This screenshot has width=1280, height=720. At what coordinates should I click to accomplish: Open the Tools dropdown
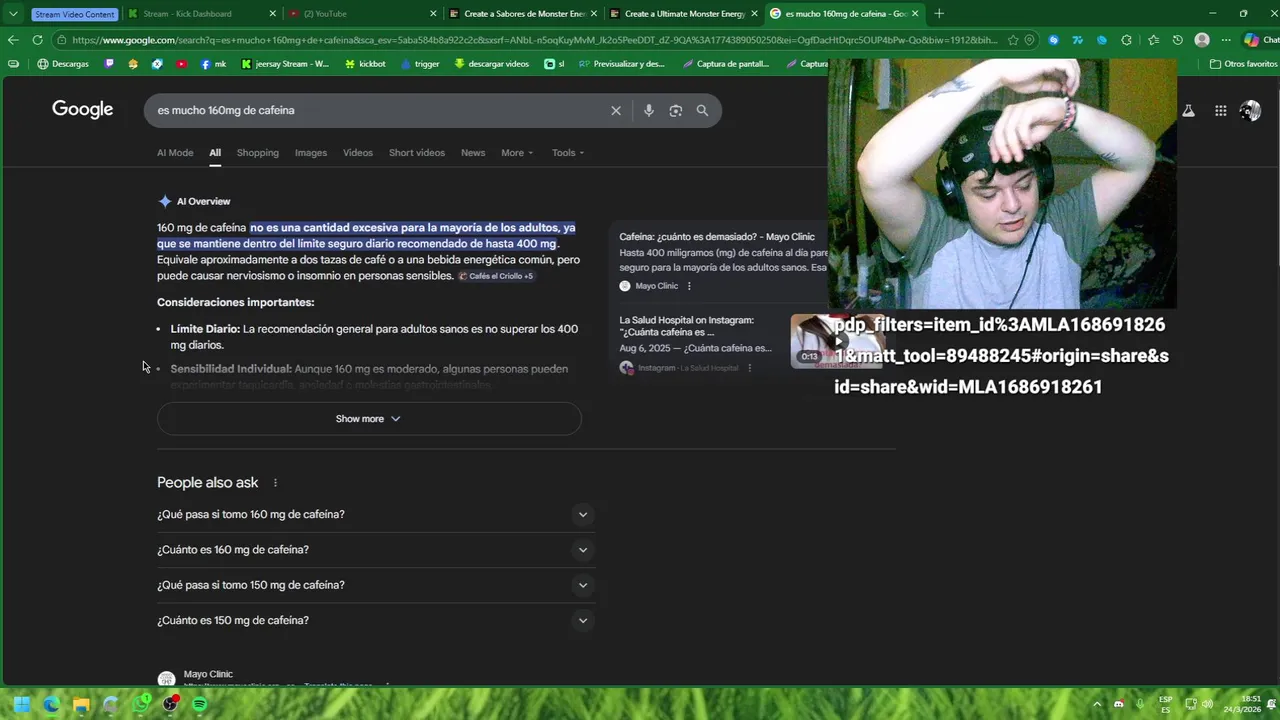point(568,153)
